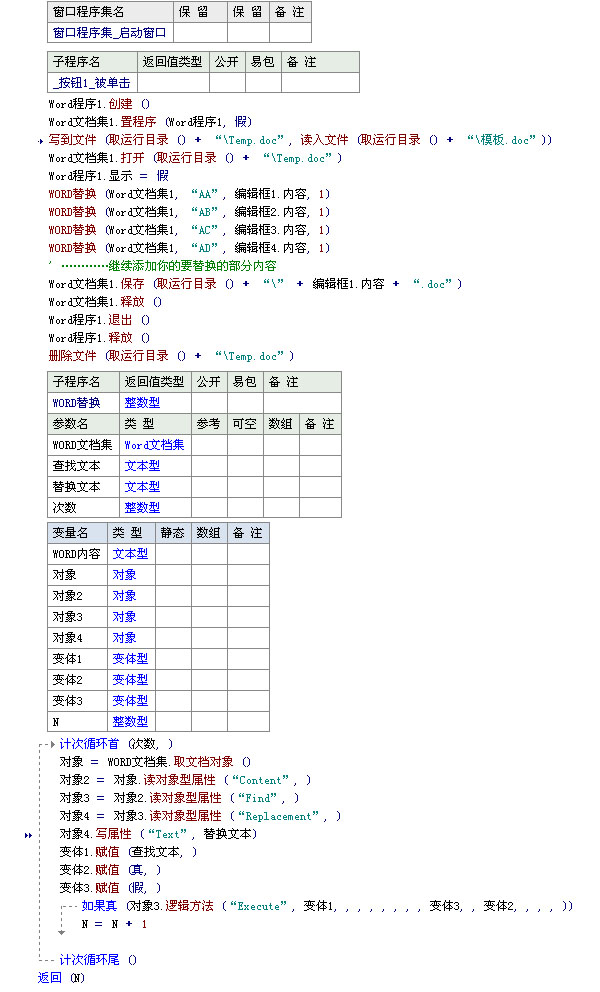Click the Word程序1.释放 () line
The width and height of the screenshot is (600, 992).
99,338
